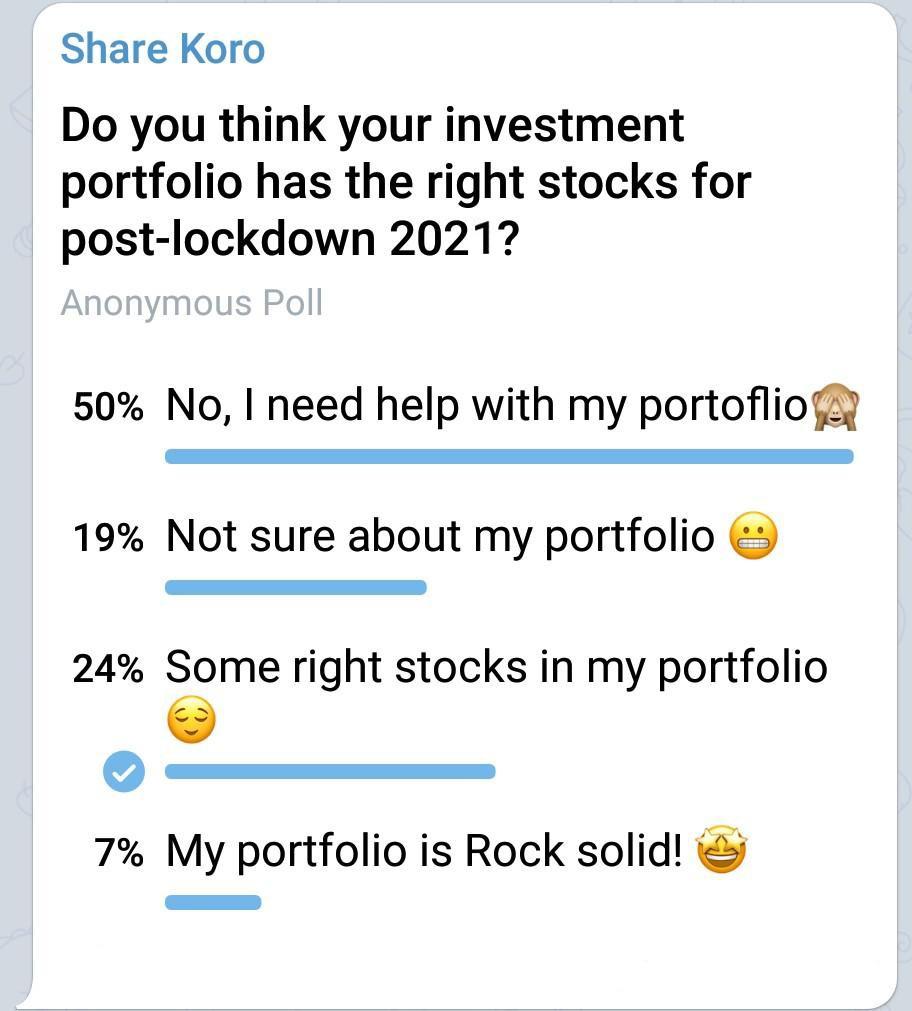This screenshot has width=912, height=1011.
Task: Click the 7% percentage label
Action: [x=119, y=852]
